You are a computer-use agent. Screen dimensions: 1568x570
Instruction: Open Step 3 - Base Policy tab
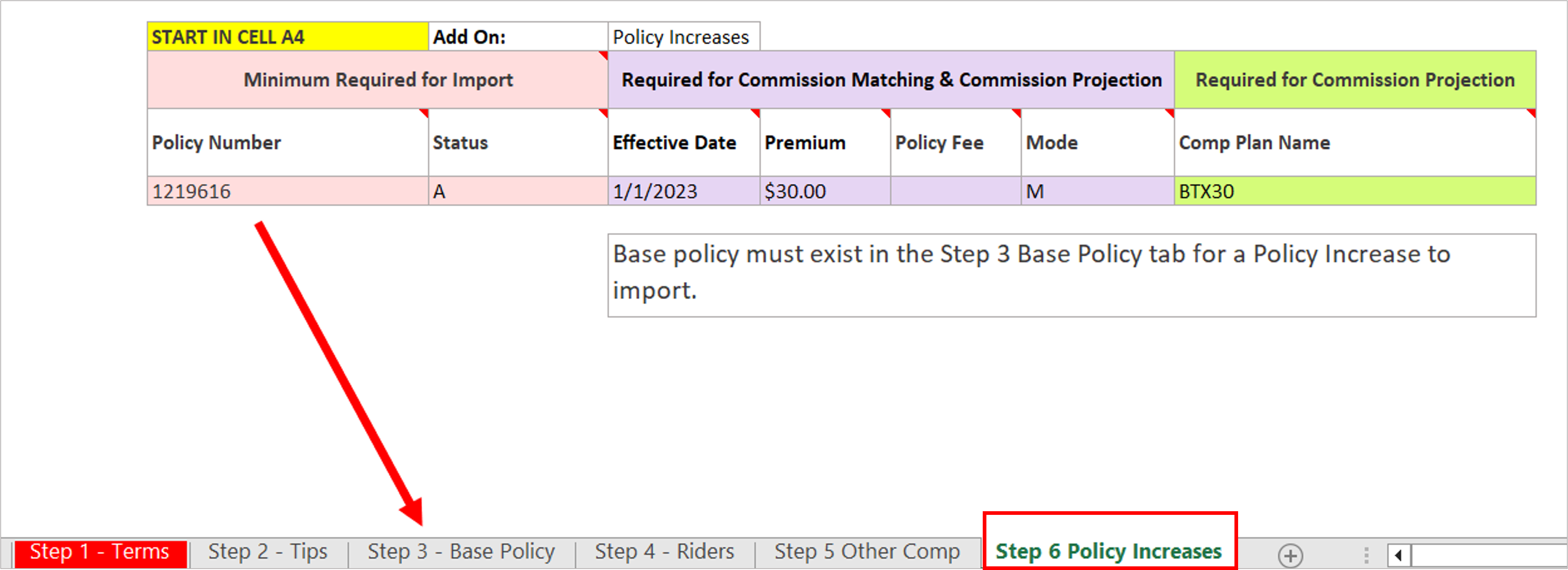[461, 552]
